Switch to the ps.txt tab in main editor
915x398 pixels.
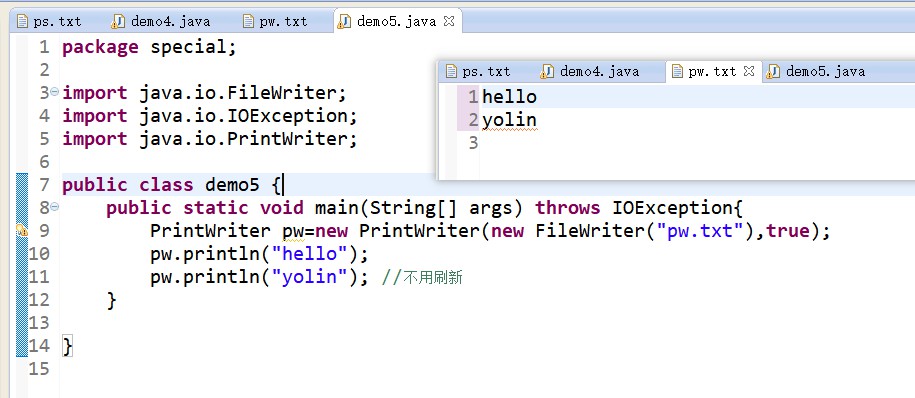point(50,22)
